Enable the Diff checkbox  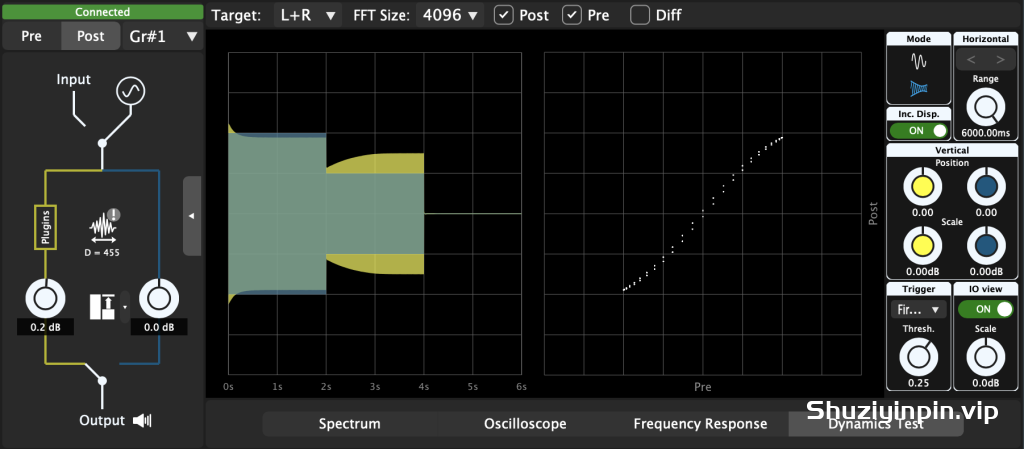tap(640, 15)
